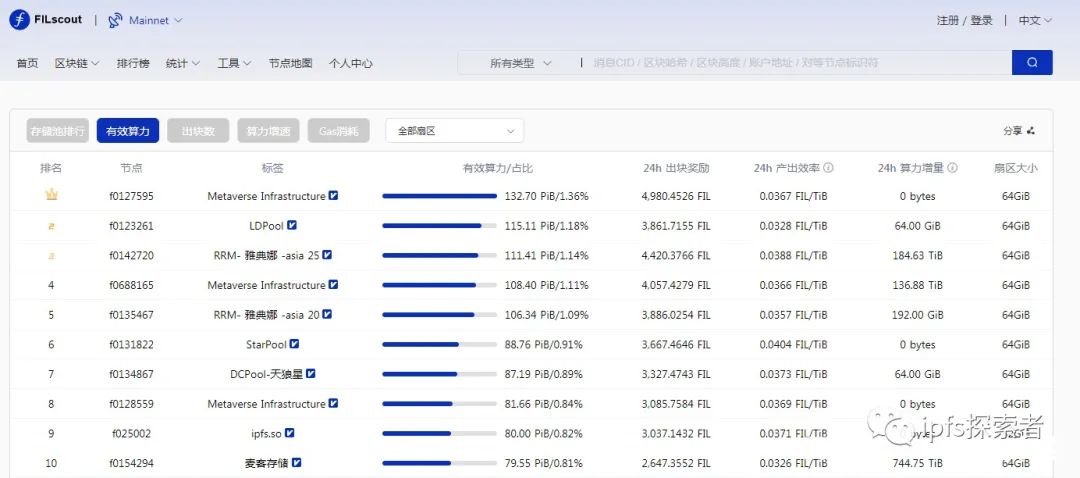Click verified badge beside RRM- 雅典娜 -asia 20

(x=327, y=313)
